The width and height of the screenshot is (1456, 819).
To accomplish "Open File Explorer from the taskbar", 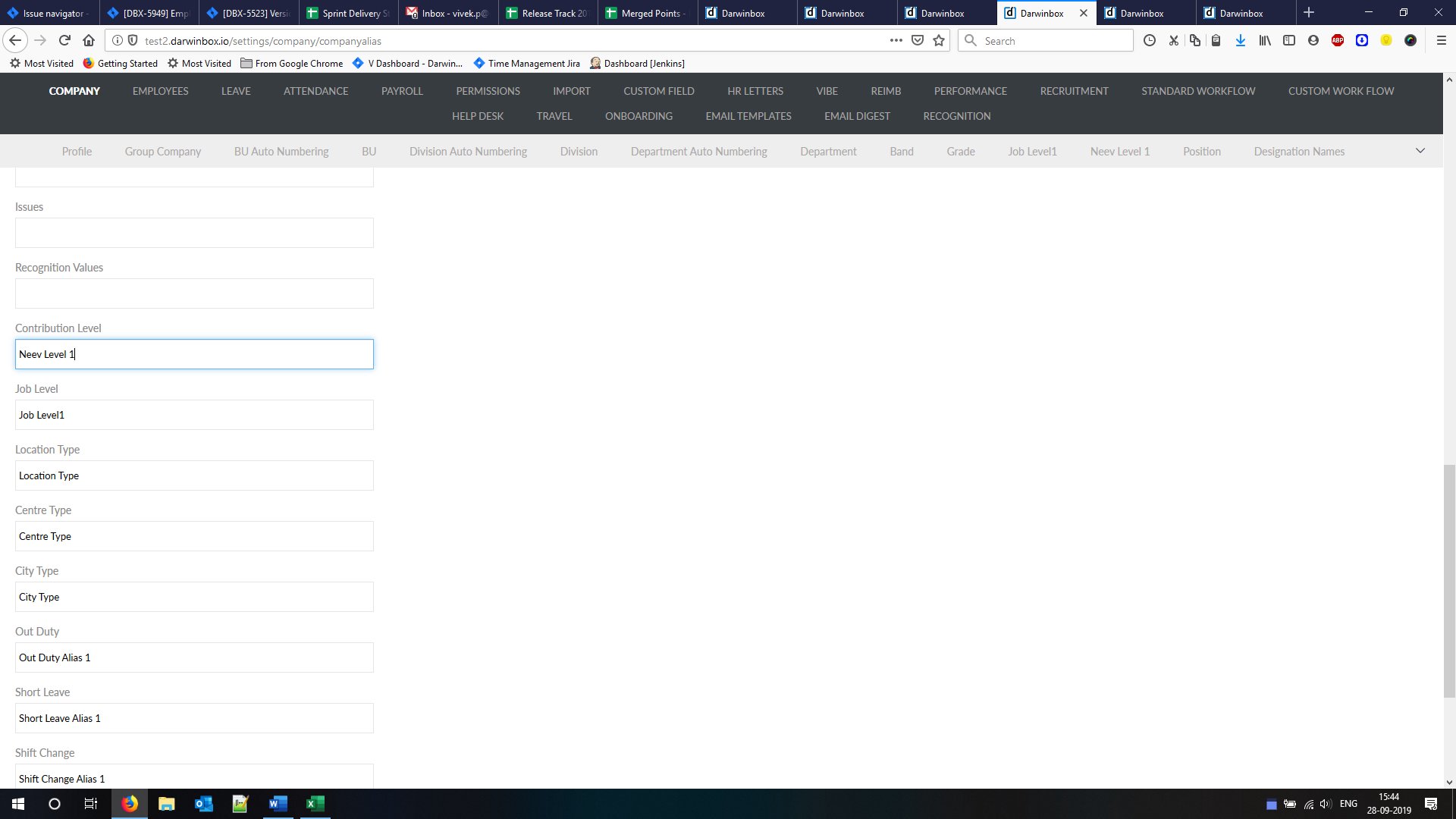I will click(x=166, y=804).
